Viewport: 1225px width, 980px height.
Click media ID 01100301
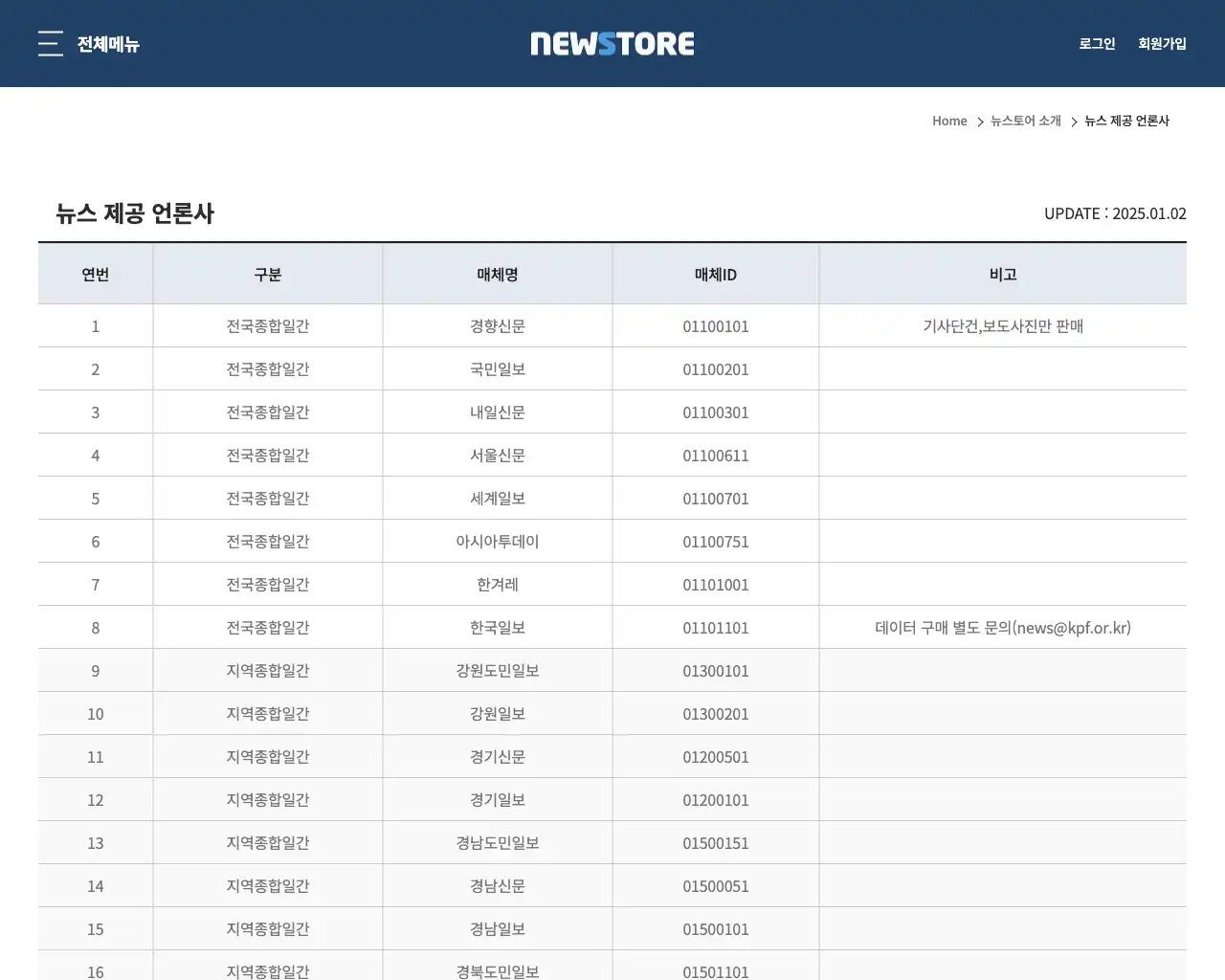pyautogui.click(x=716, y=412)
